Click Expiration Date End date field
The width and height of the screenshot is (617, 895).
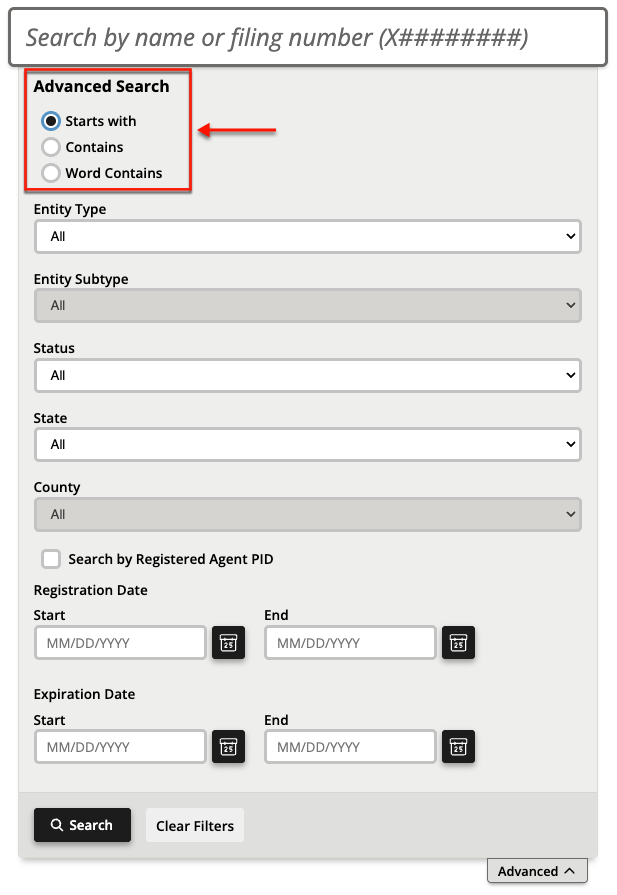coord(350,747)
